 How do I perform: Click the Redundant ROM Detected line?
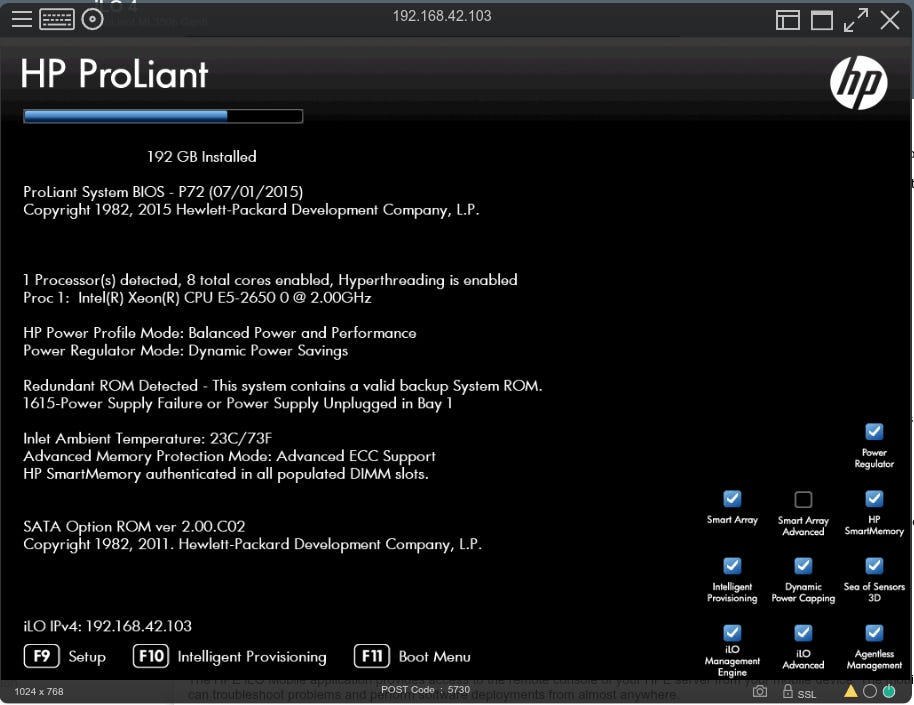tap(283, 386)
